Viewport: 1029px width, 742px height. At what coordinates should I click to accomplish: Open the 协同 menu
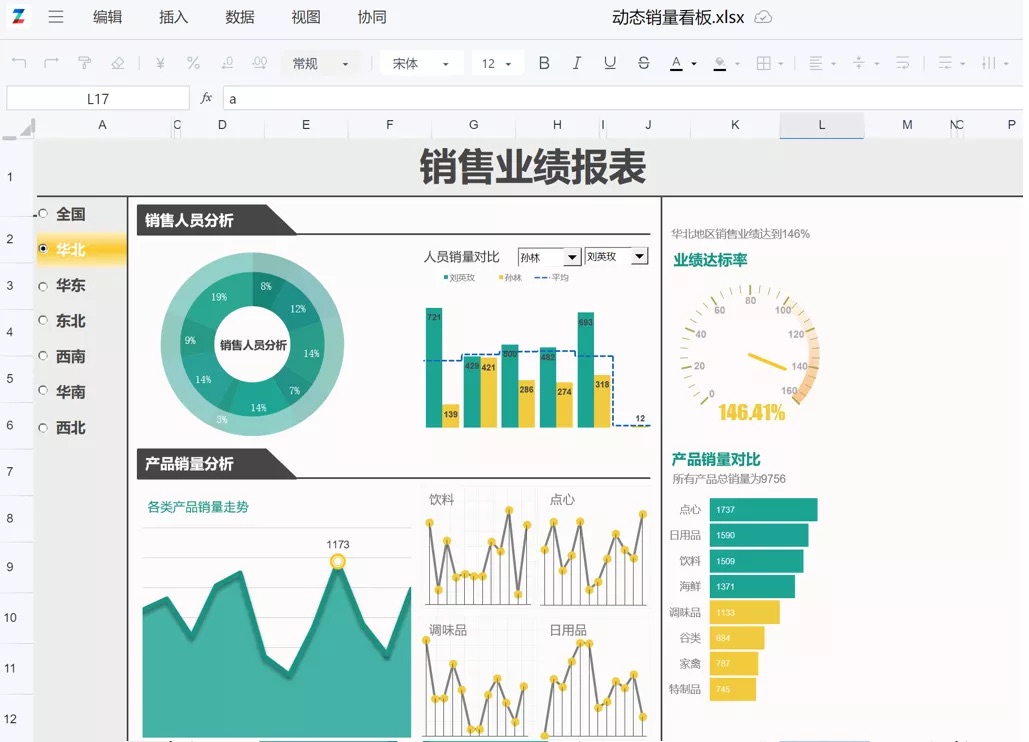(372, 17)
